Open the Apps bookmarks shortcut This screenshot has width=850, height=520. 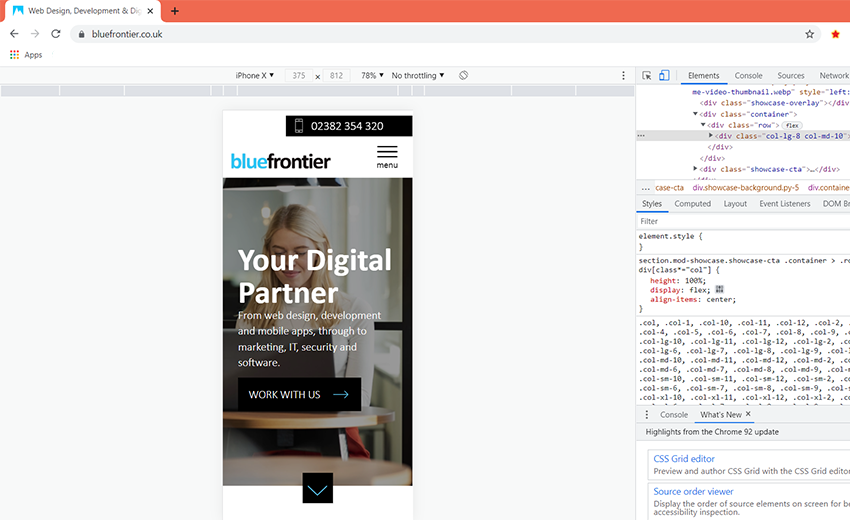click(x=26, y=55)
